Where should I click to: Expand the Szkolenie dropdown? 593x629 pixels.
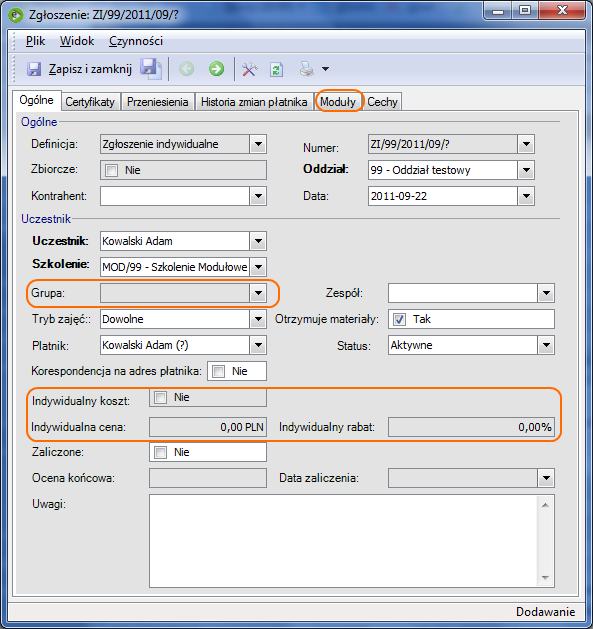258,267
